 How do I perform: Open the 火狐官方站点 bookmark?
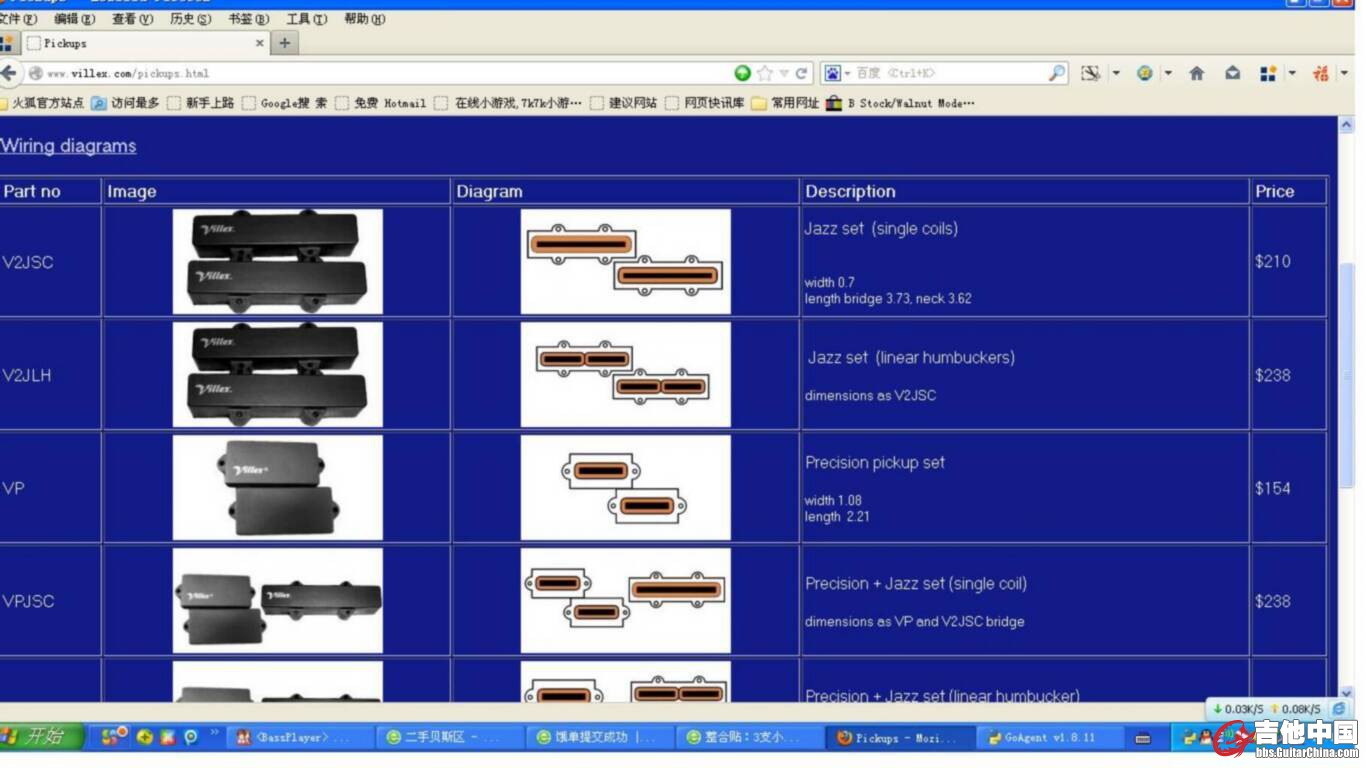click(42, 103)
